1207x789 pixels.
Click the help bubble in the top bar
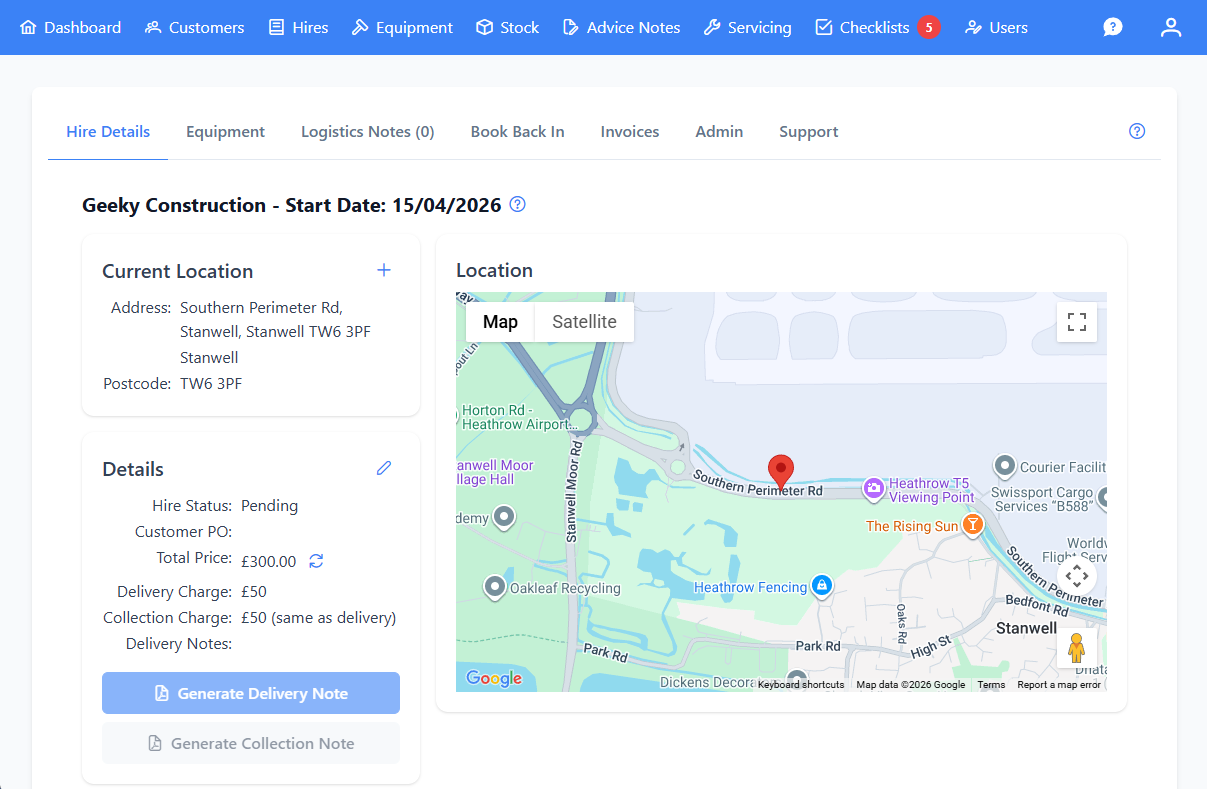pyautogui.click(x=1113, y=27)
